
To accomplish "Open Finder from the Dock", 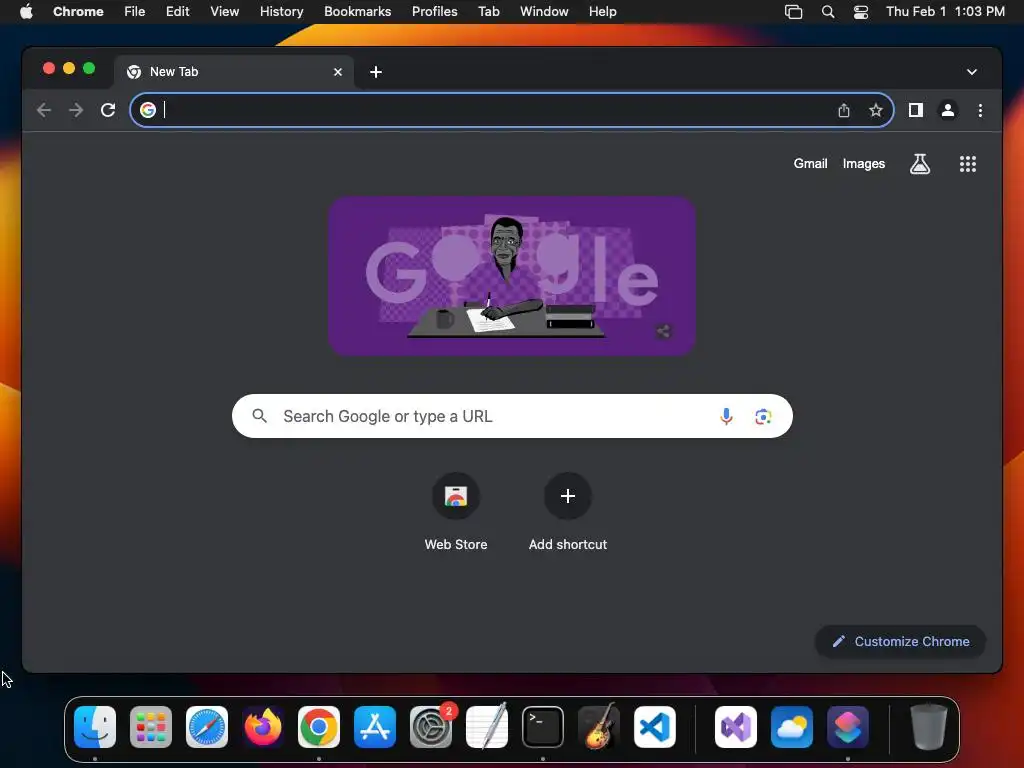I will tap(95, 727).
